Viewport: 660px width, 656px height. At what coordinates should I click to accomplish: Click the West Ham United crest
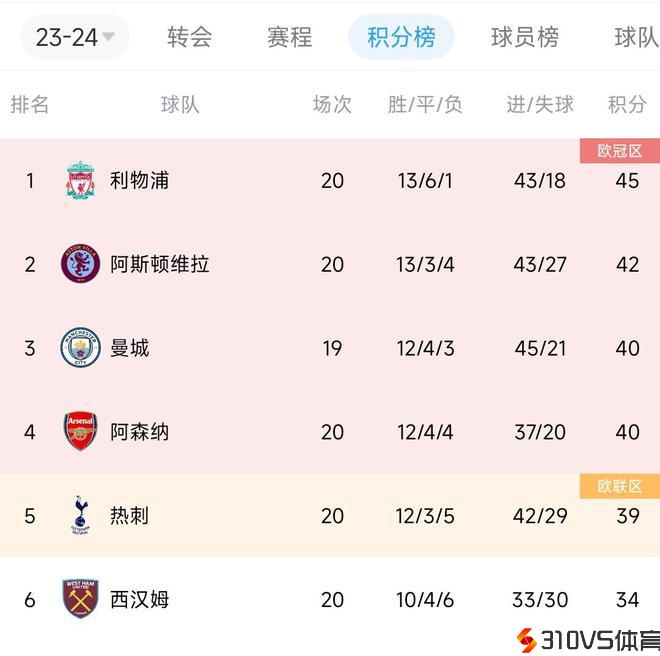81,600
